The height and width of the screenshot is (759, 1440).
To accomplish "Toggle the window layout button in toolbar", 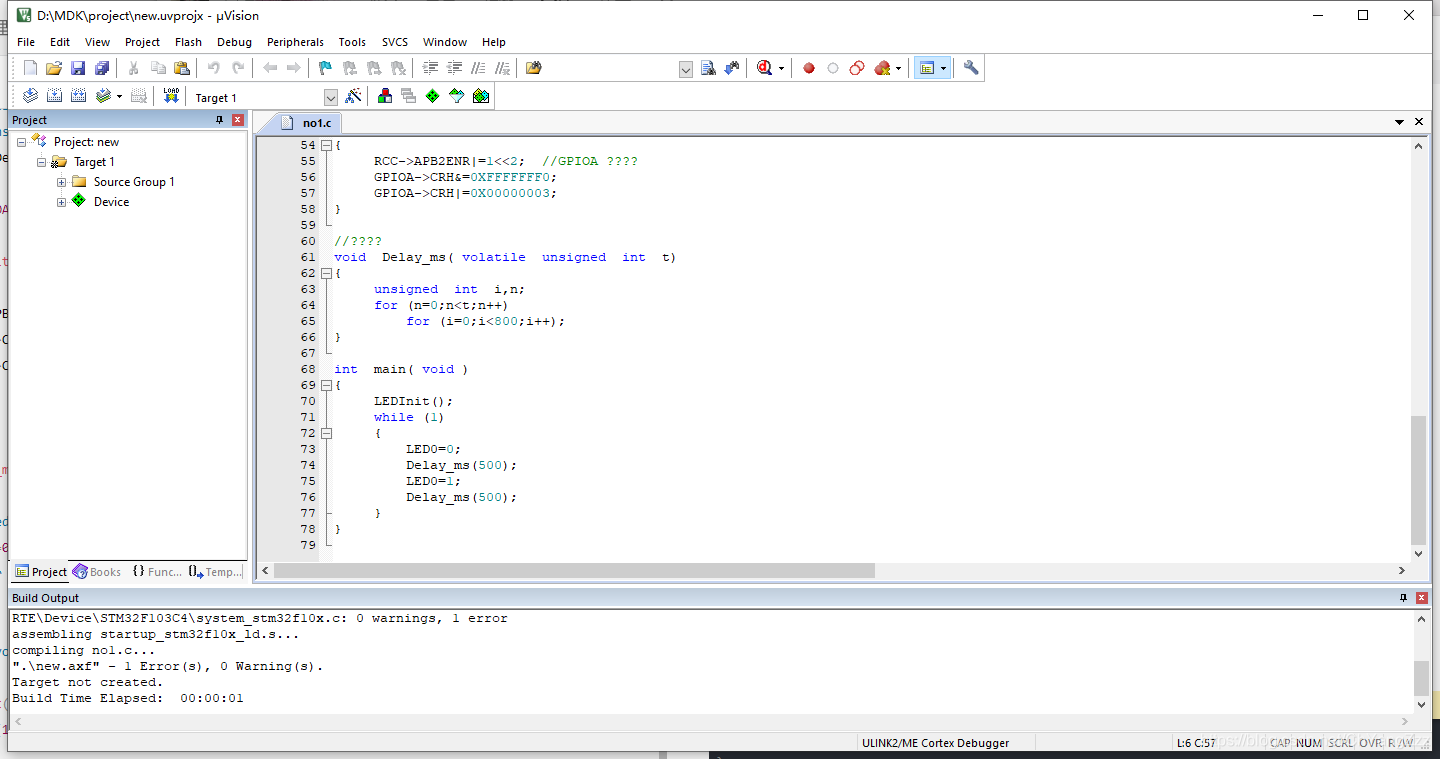I will (927, 68).
